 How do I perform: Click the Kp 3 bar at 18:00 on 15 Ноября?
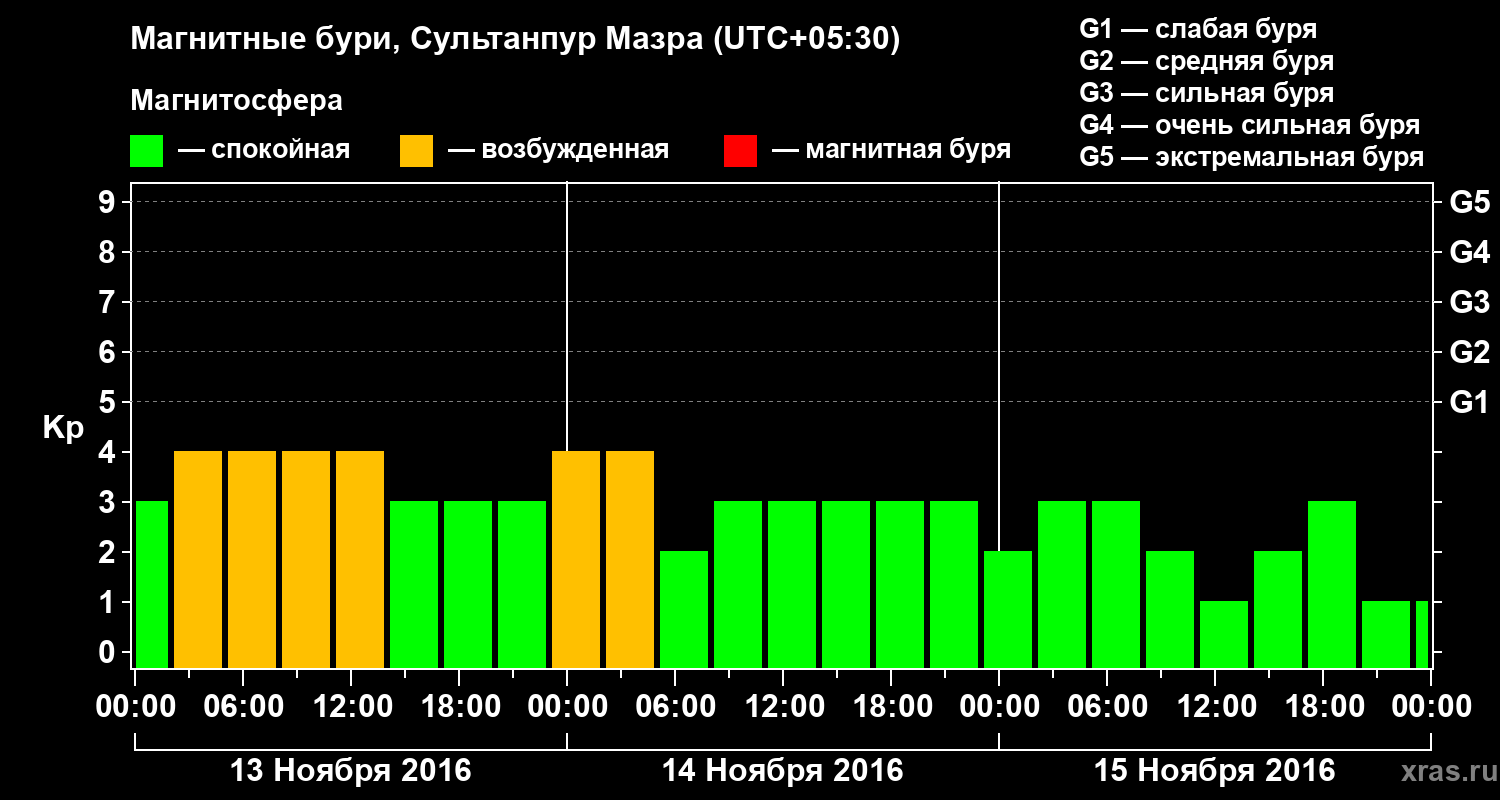1332,584
